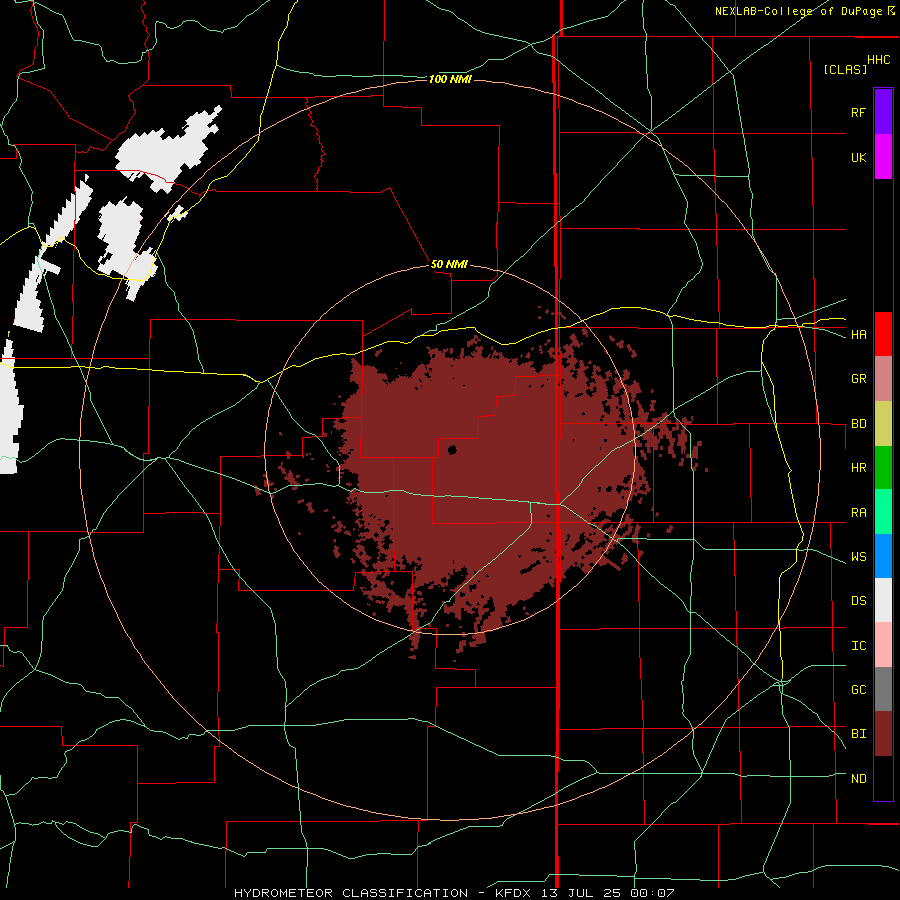Select the GC gray legend swatch
Image resolution: width=900 pixels, height=900 pixels.
click(x=883, y=689)
